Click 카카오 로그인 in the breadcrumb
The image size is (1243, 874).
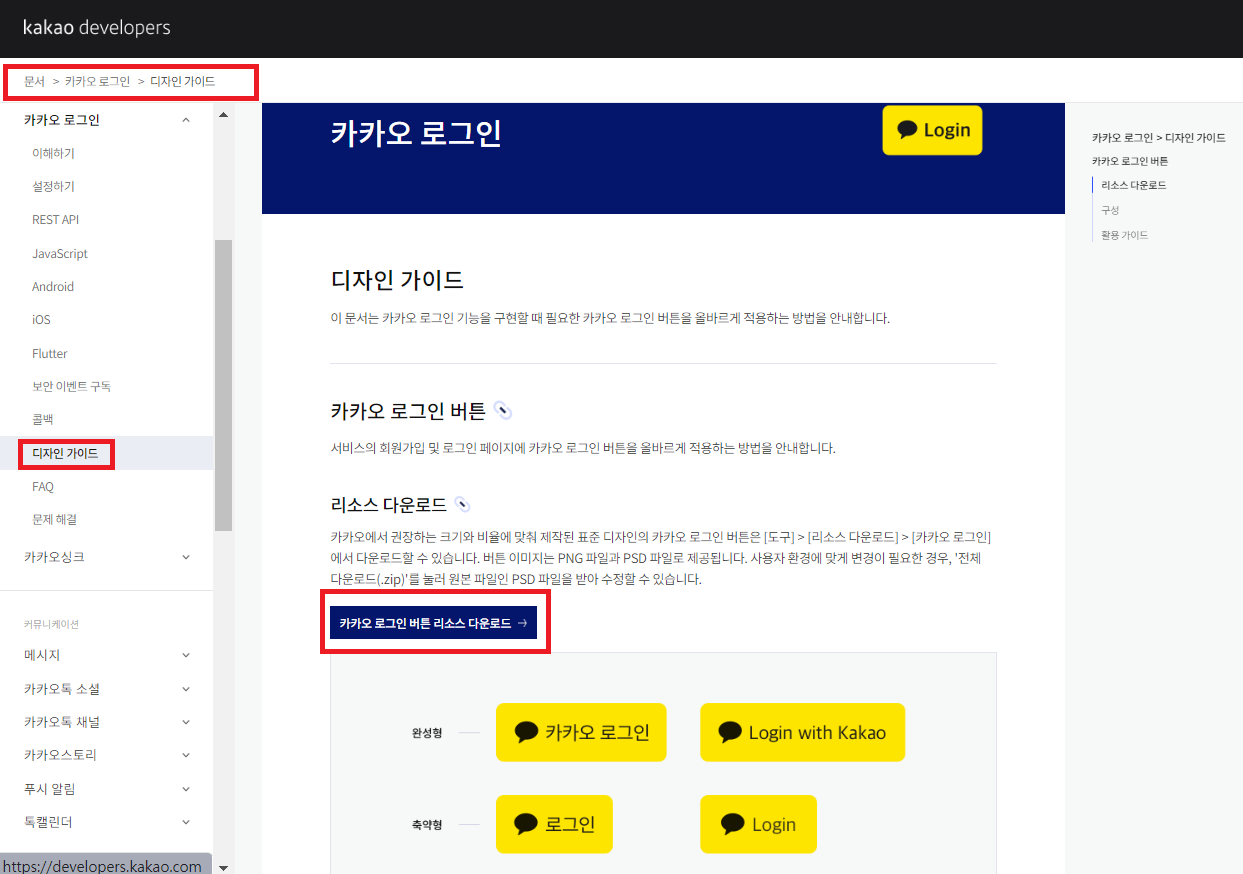pos(97,81)
